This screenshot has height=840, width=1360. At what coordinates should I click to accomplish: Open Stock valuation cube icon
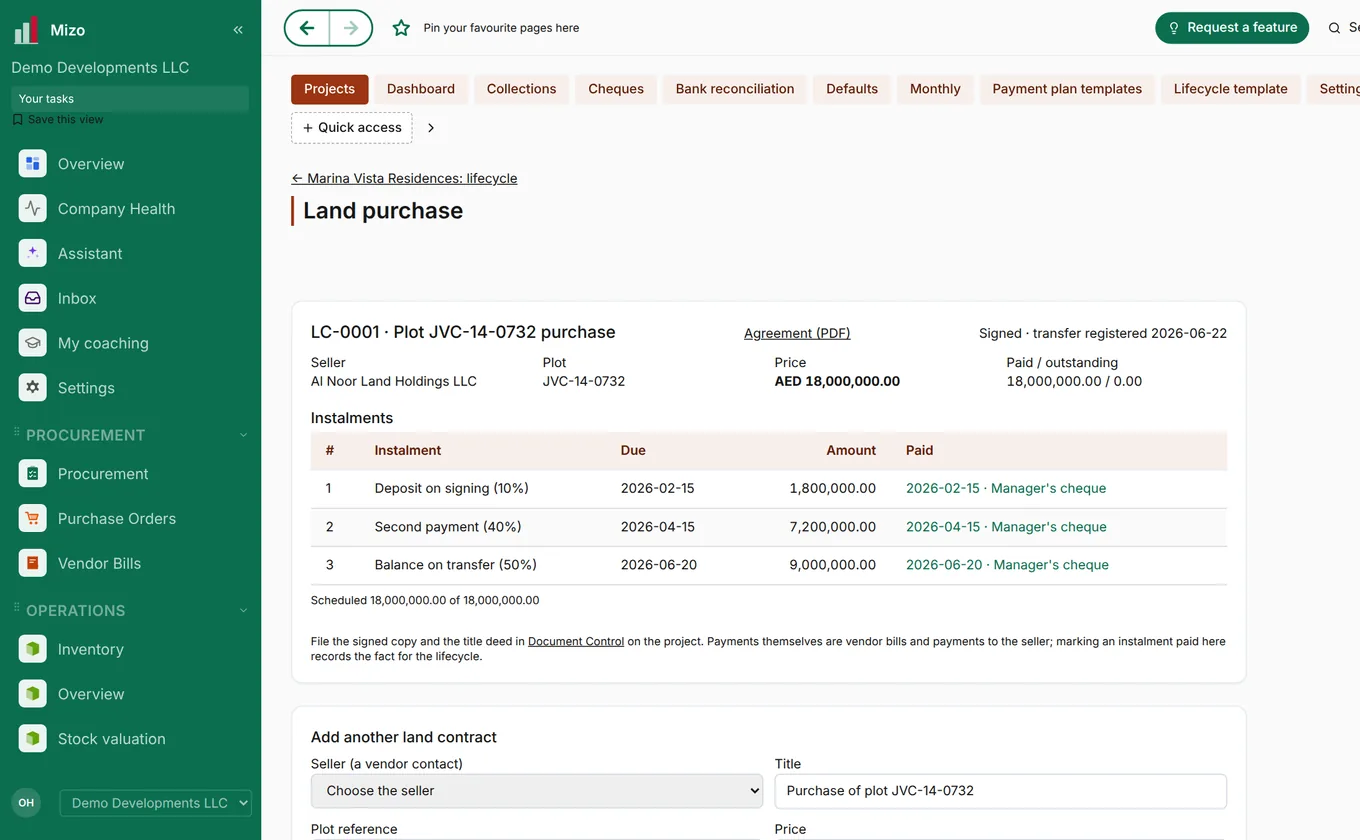32,739
